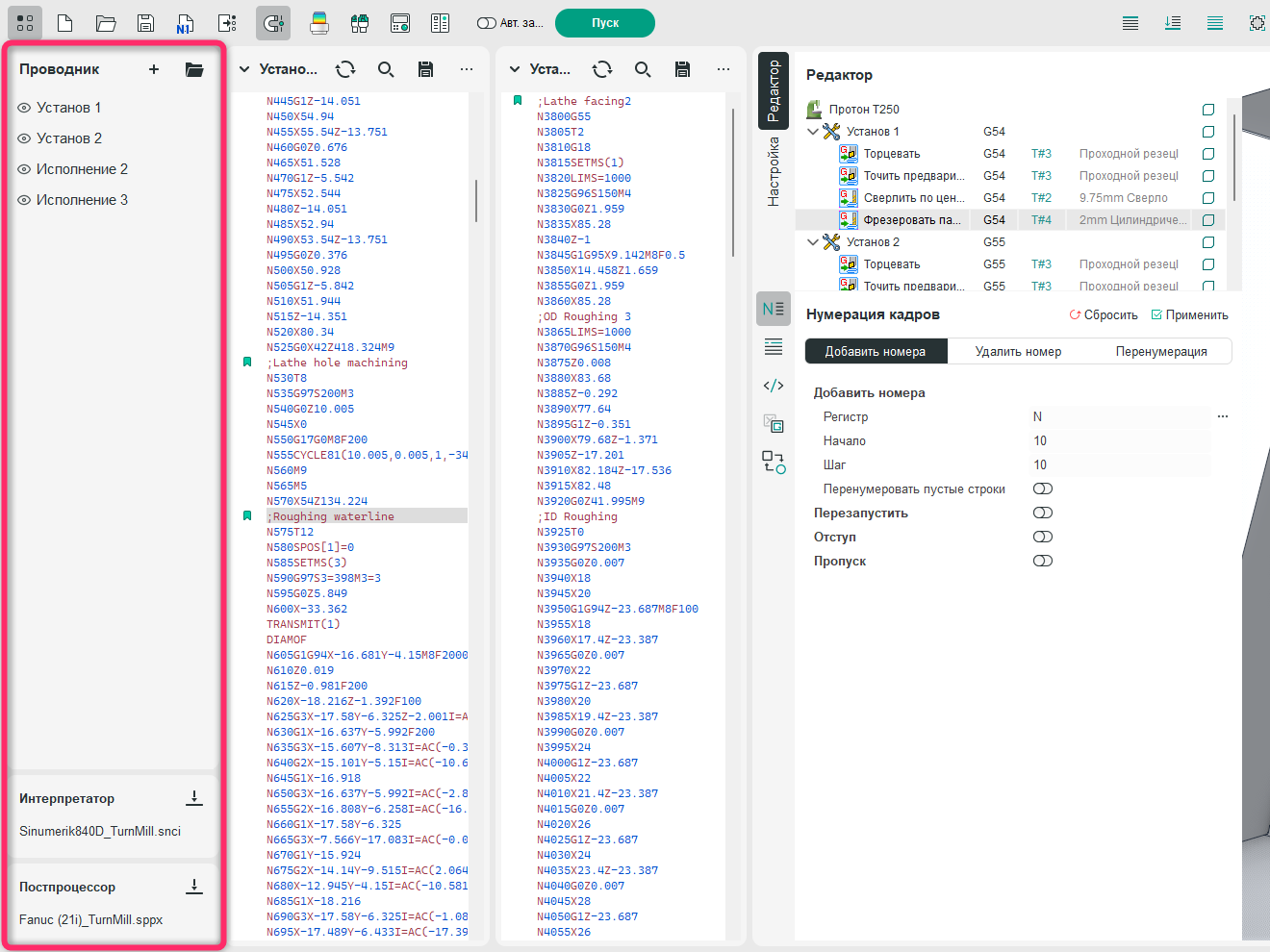Image resolution: width=1270 pixels, height=952 pixels.
Task: Click Применить to apply numbering
Action: pos(1190,315)
